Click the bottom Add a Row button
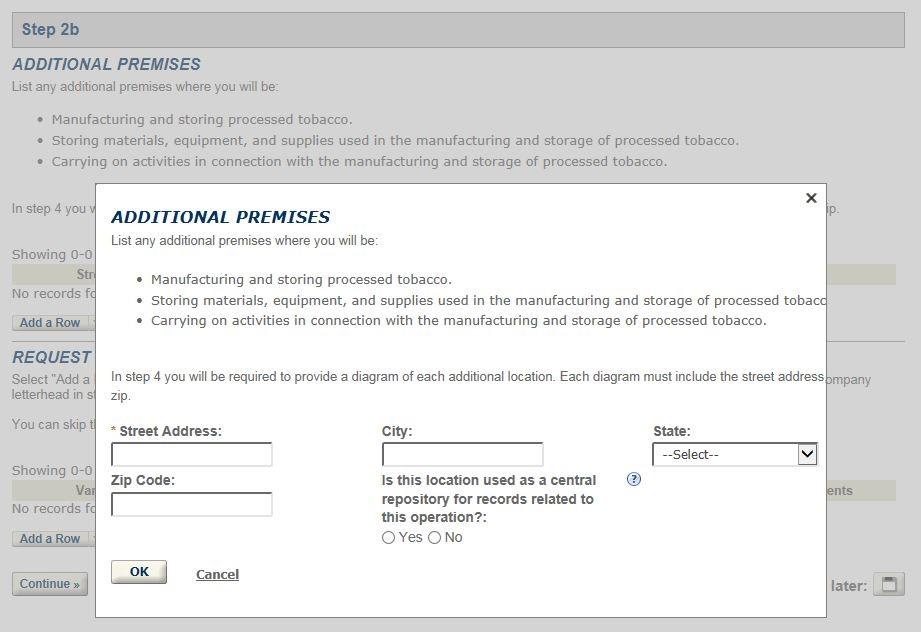Screen dimensions: 921x632 pyautogui.click(x=50, y=539)
